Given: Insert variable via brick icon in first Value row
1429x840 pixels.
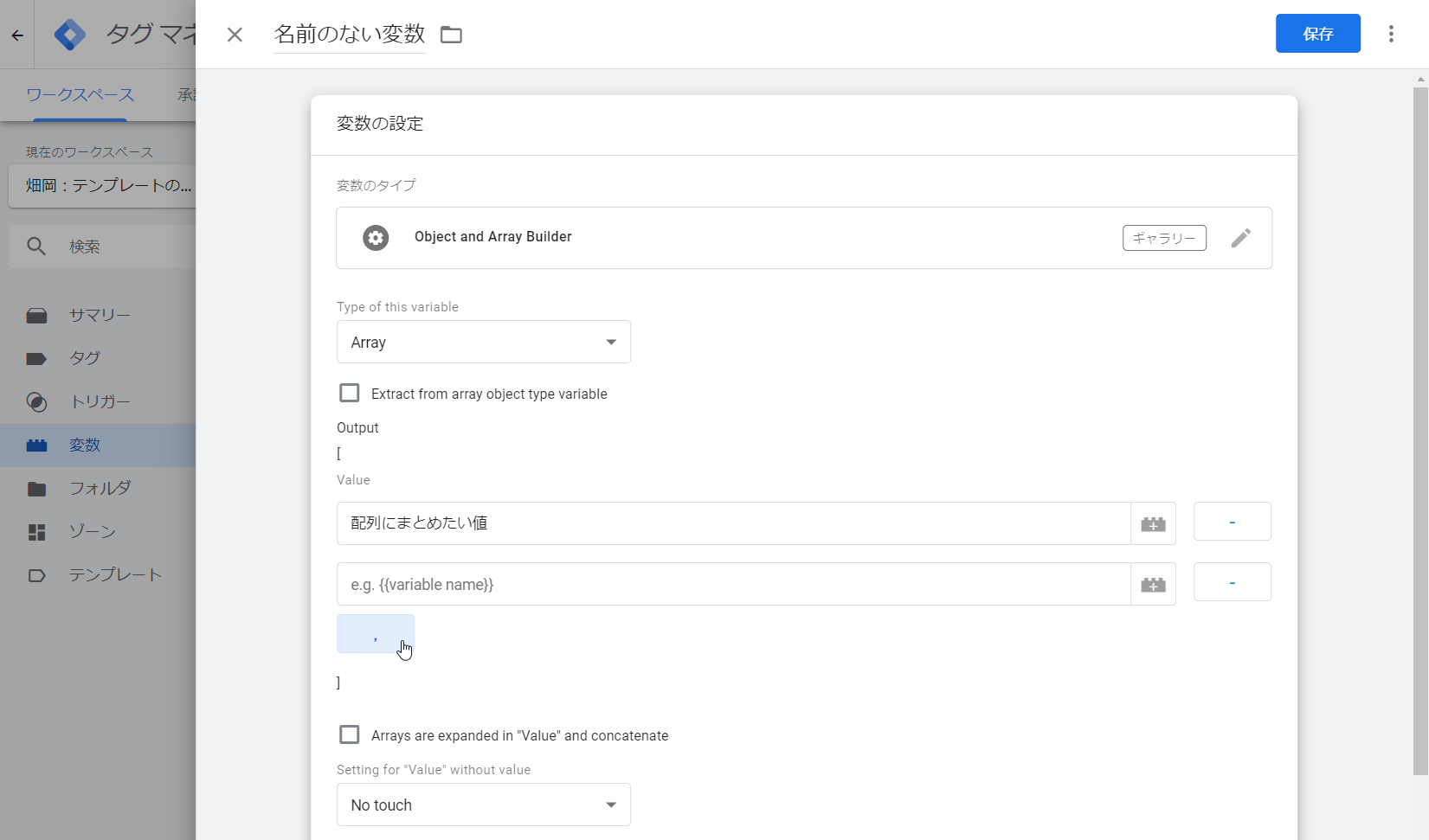Looking at the screenshot, I should [1153, 523].
